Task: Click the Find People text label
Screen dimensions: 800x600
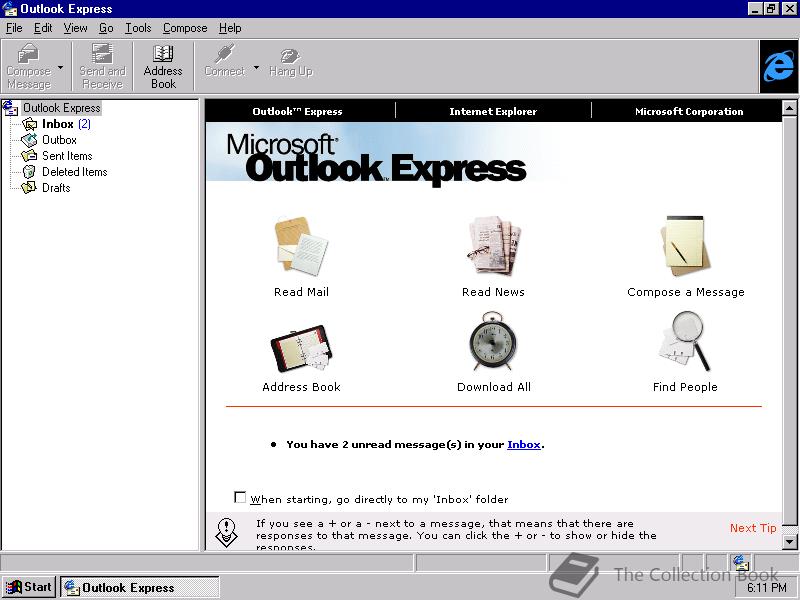Action: coord(685,387)
